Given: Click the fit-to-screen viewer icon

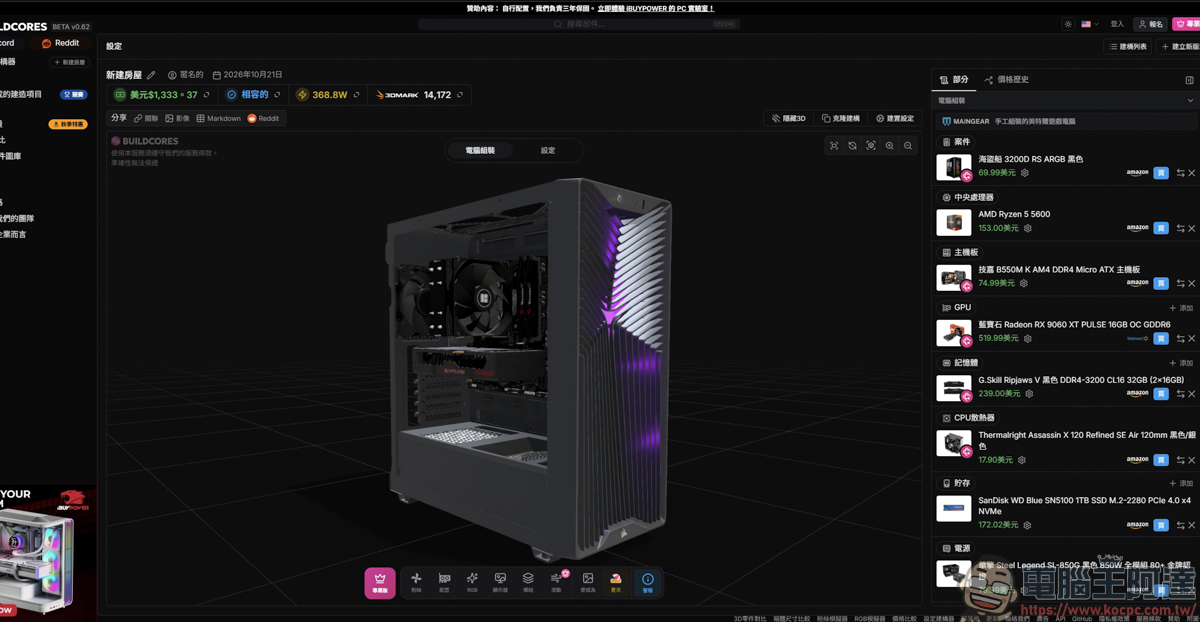Looking at the screenshot, I should 834,146.
